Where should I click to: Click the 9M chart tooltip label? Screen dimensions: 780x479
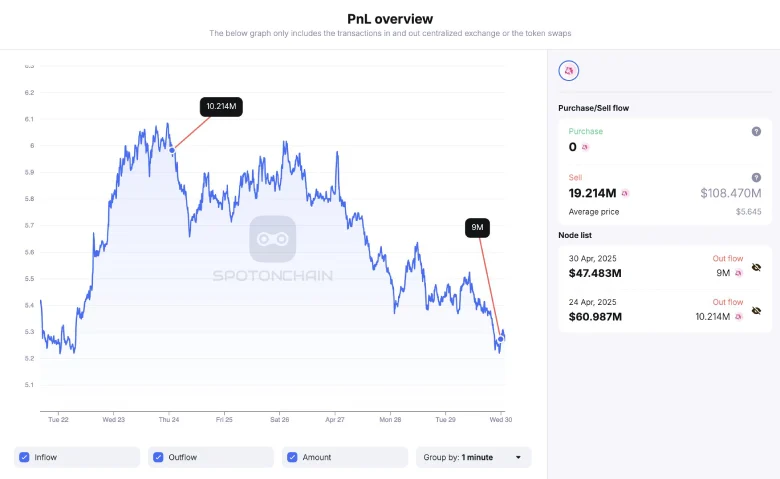tap(477, 227)
